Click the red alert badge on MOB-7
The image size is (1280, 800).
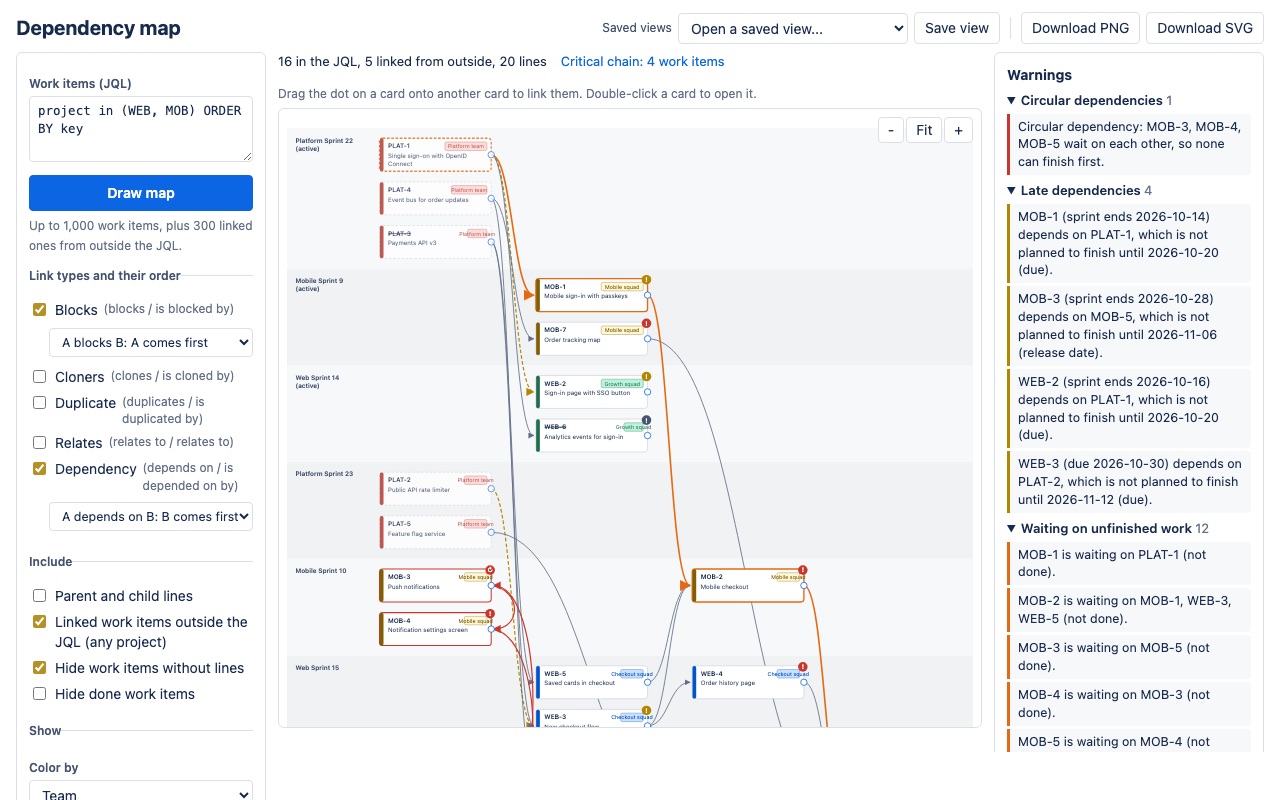(x=647, y=323)
